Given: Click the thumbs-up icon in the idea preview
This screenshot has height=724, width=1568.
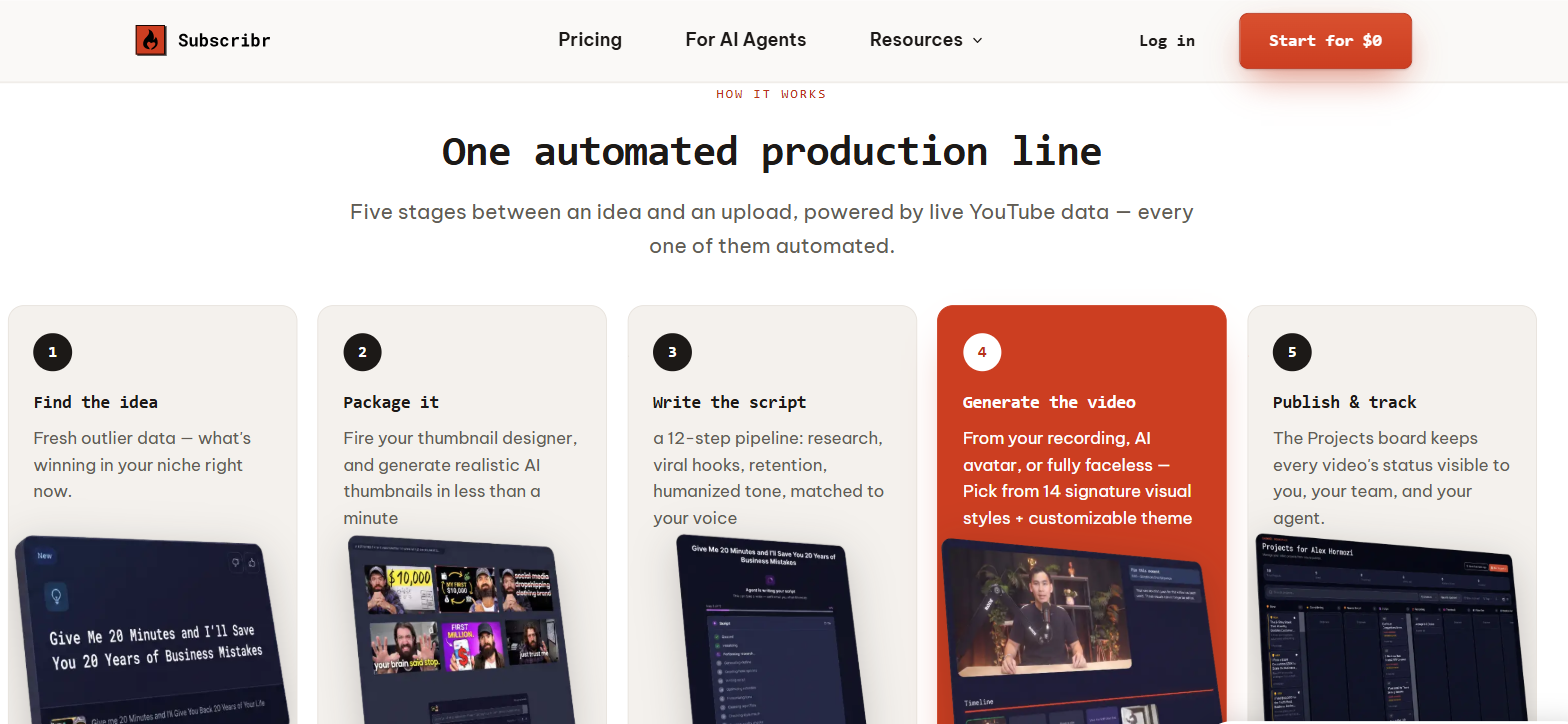Looking at the screenshot, I should pyautogui.click(x=252, y=563).
